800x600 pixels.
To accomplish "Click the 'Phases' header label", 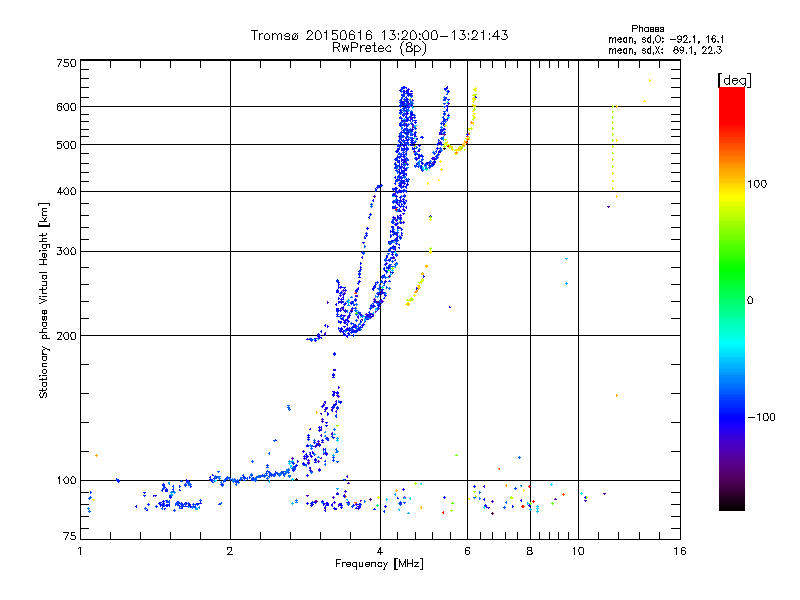I will [647, 29].
